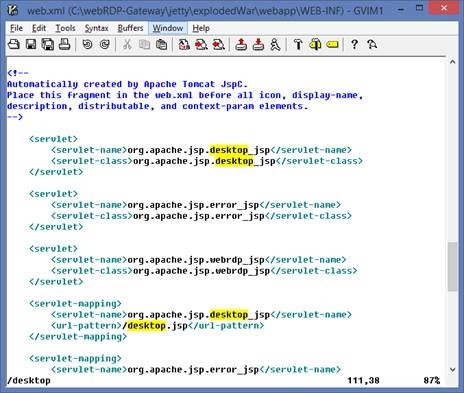Open the File menu
Viewport: 464px width, 393px height.
pyautogui.click(x=16, y=28)
